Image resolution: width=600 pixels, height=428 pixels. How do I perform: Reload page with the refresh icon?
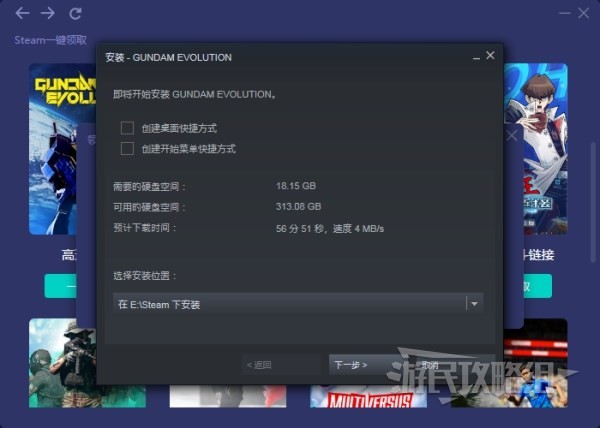75,13
